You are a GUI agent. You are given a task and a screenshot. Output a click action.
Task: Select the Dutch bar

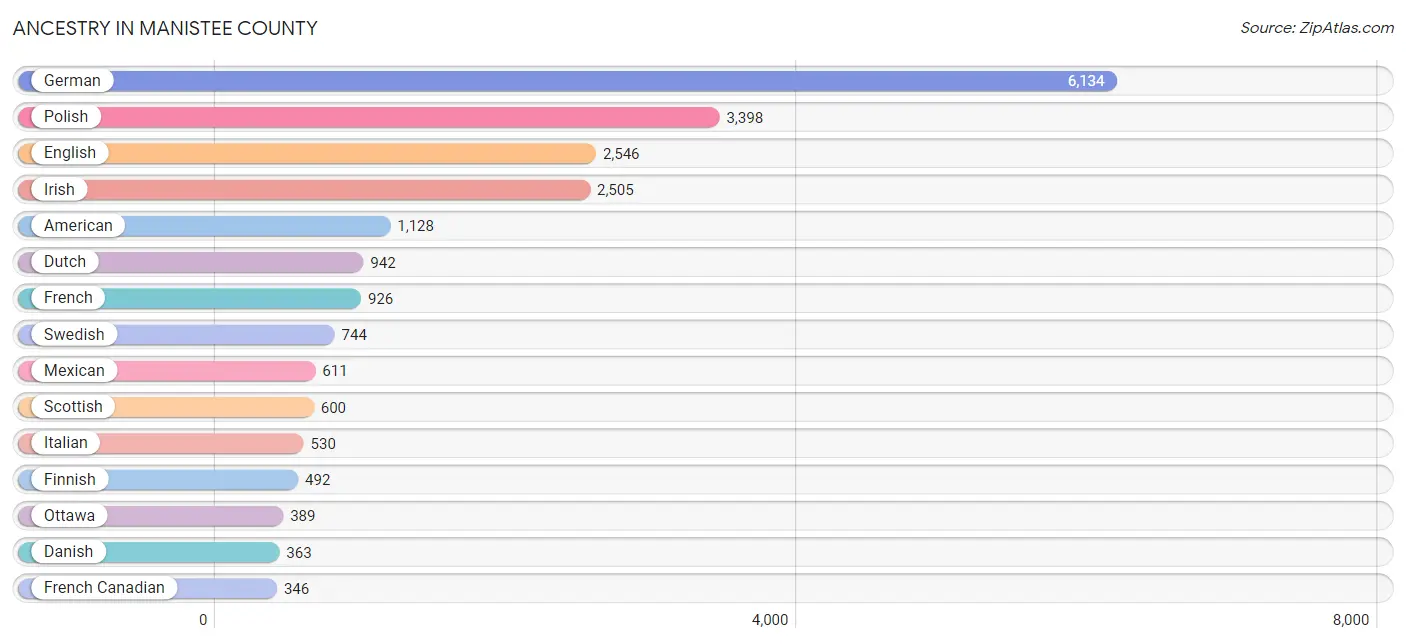coord(190,262)
